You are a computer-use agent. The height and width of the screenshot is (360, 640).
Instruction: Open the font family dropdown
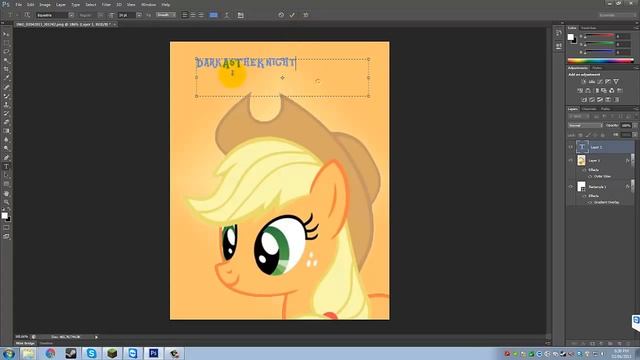tap(71, 15)
